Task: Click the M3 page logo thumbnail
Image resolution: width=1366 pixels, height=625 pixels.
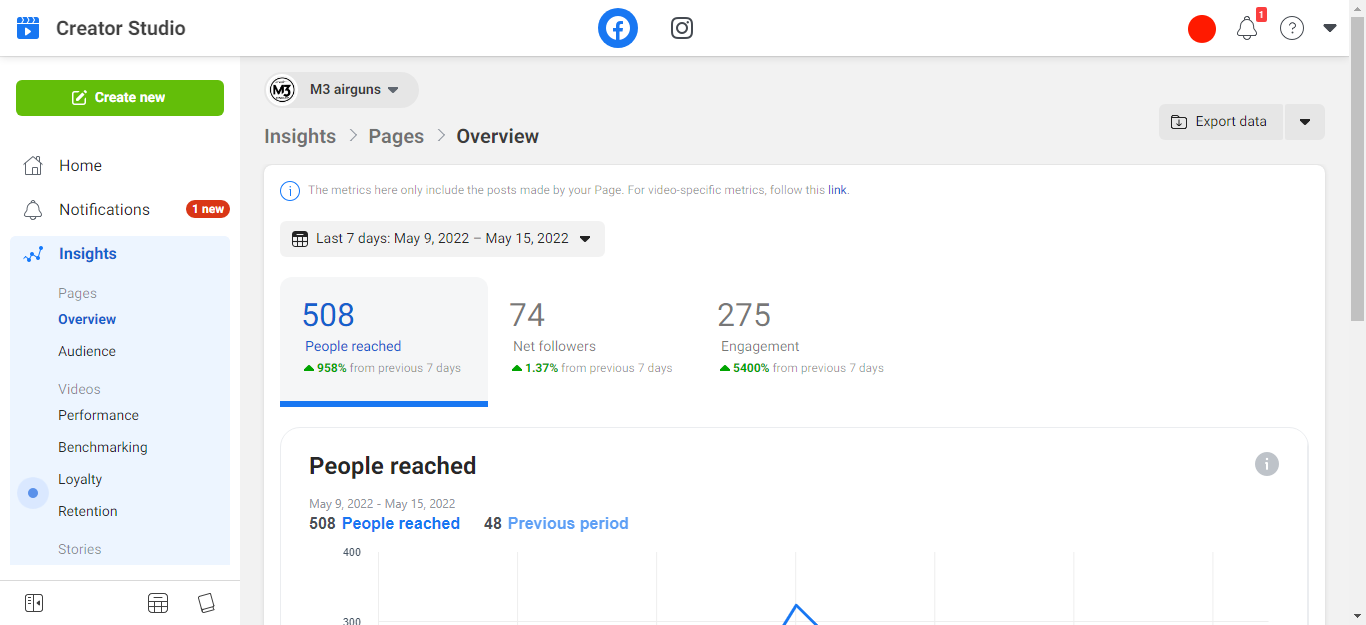Action: [283, 90]
